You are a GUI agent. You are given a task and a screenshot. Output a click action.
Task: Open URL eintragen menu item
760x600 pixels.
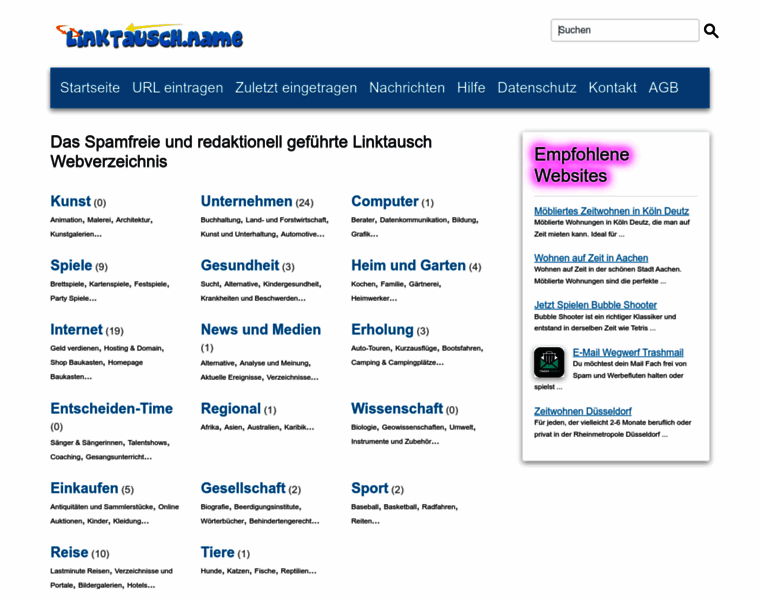click(177, 88)
